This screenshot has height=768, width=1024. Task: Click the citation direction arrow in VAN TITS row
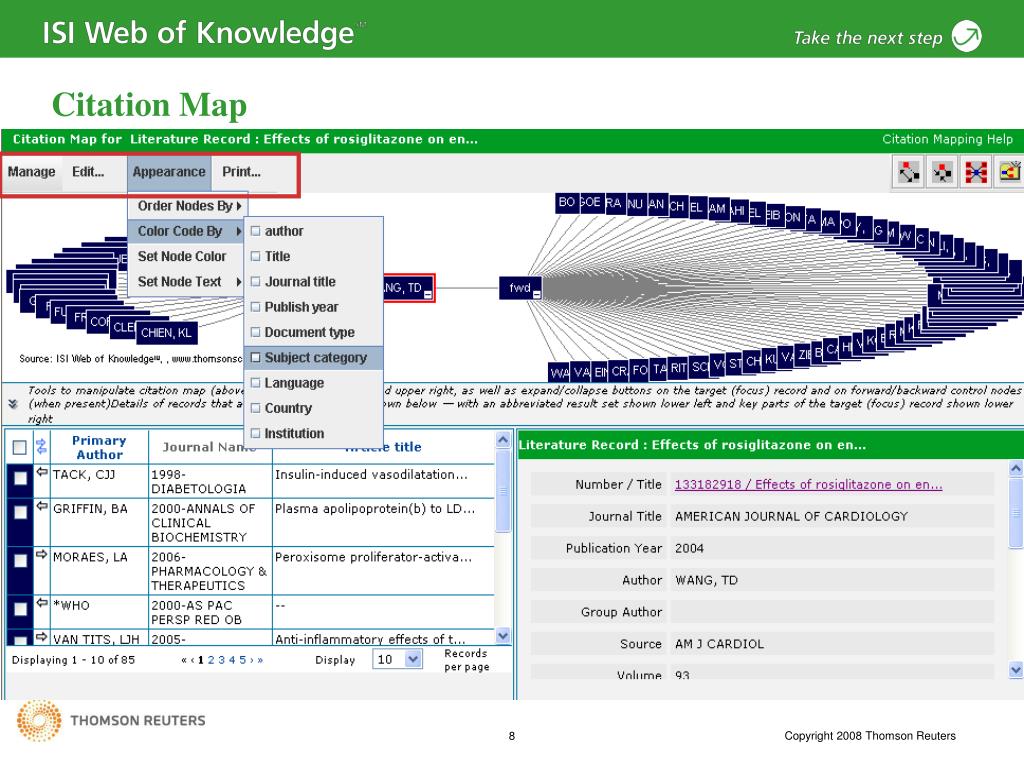[42, 637]
